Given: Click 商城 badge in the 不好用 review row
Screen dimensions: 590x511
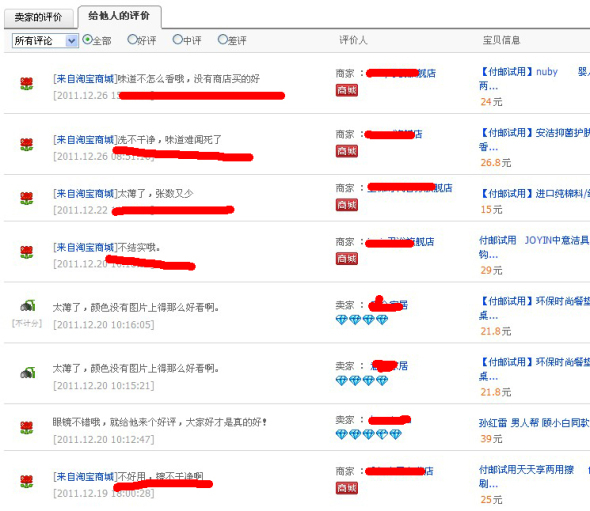Looking at the screenshot, I should pos(347,488).
